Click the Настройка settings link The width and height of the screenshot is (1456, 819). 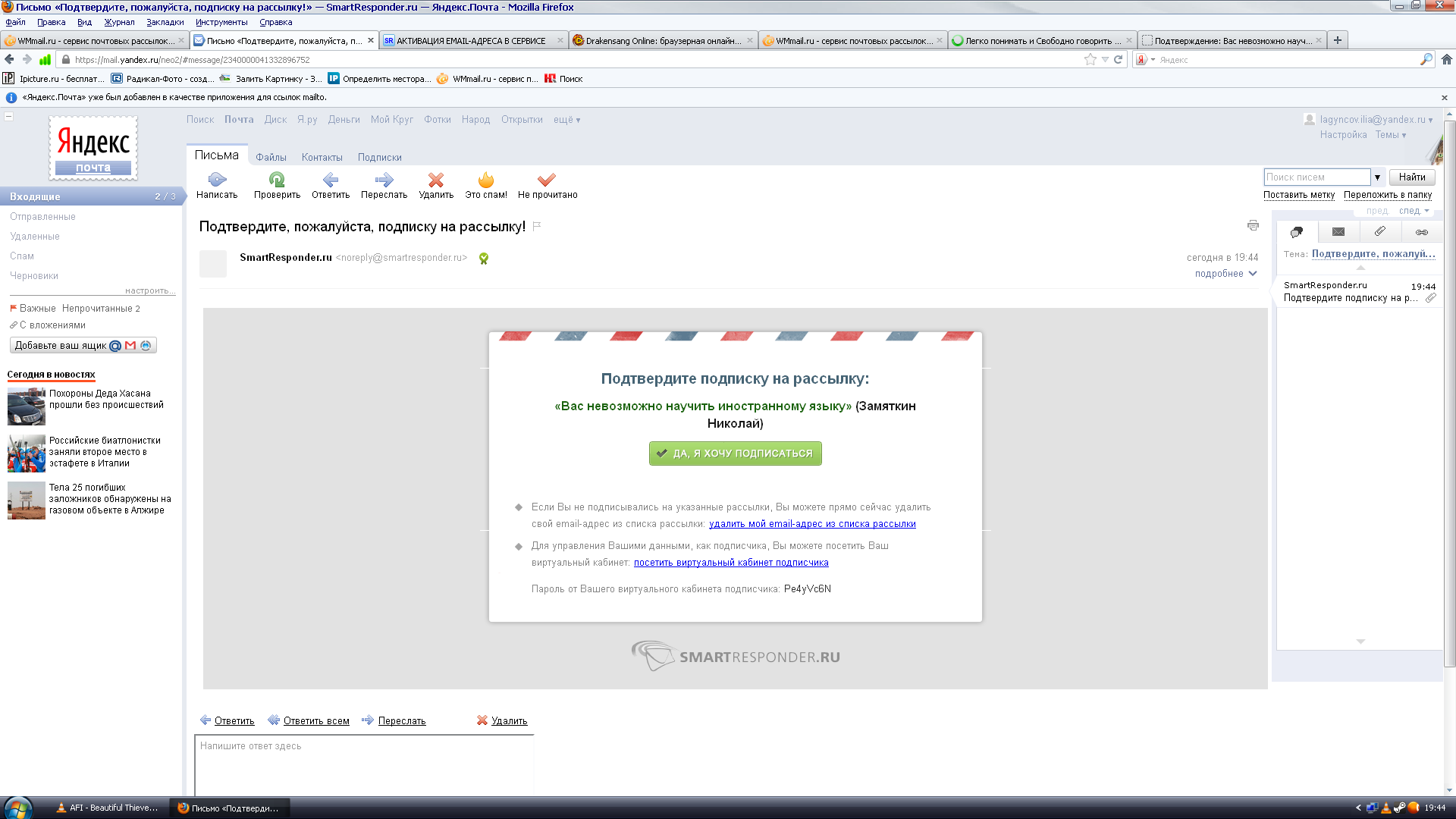point(1343,135)
